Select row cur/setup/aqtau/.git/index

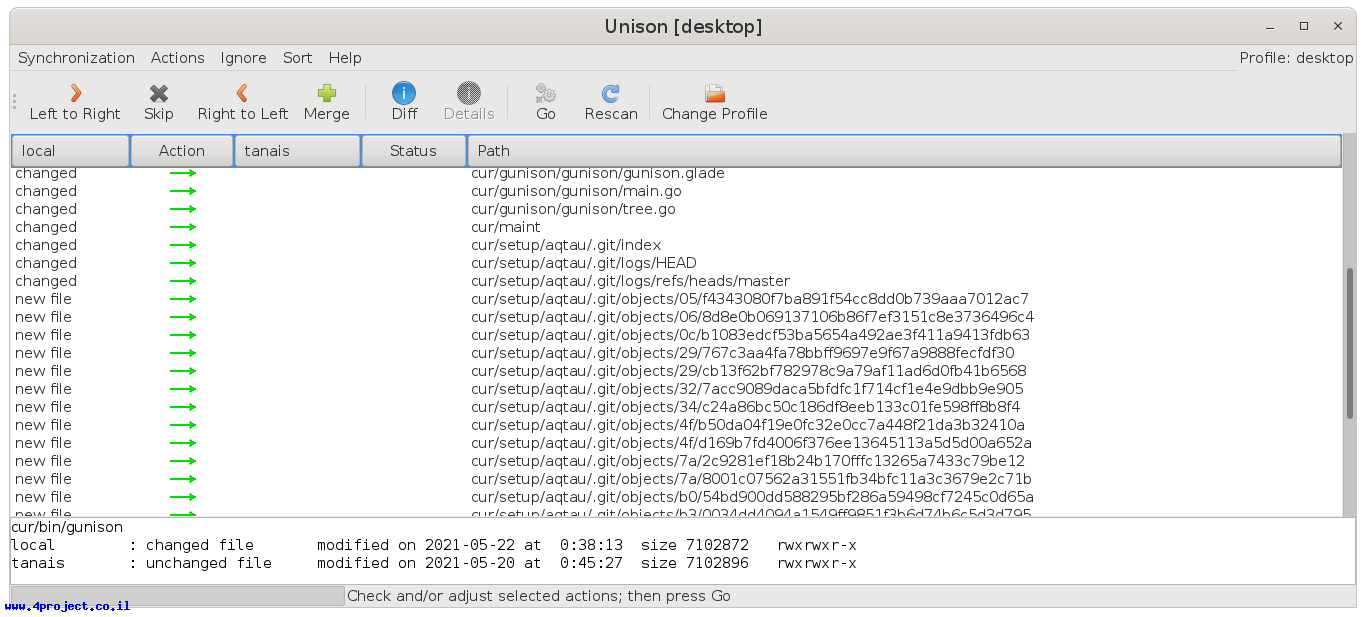click(677, 245)
